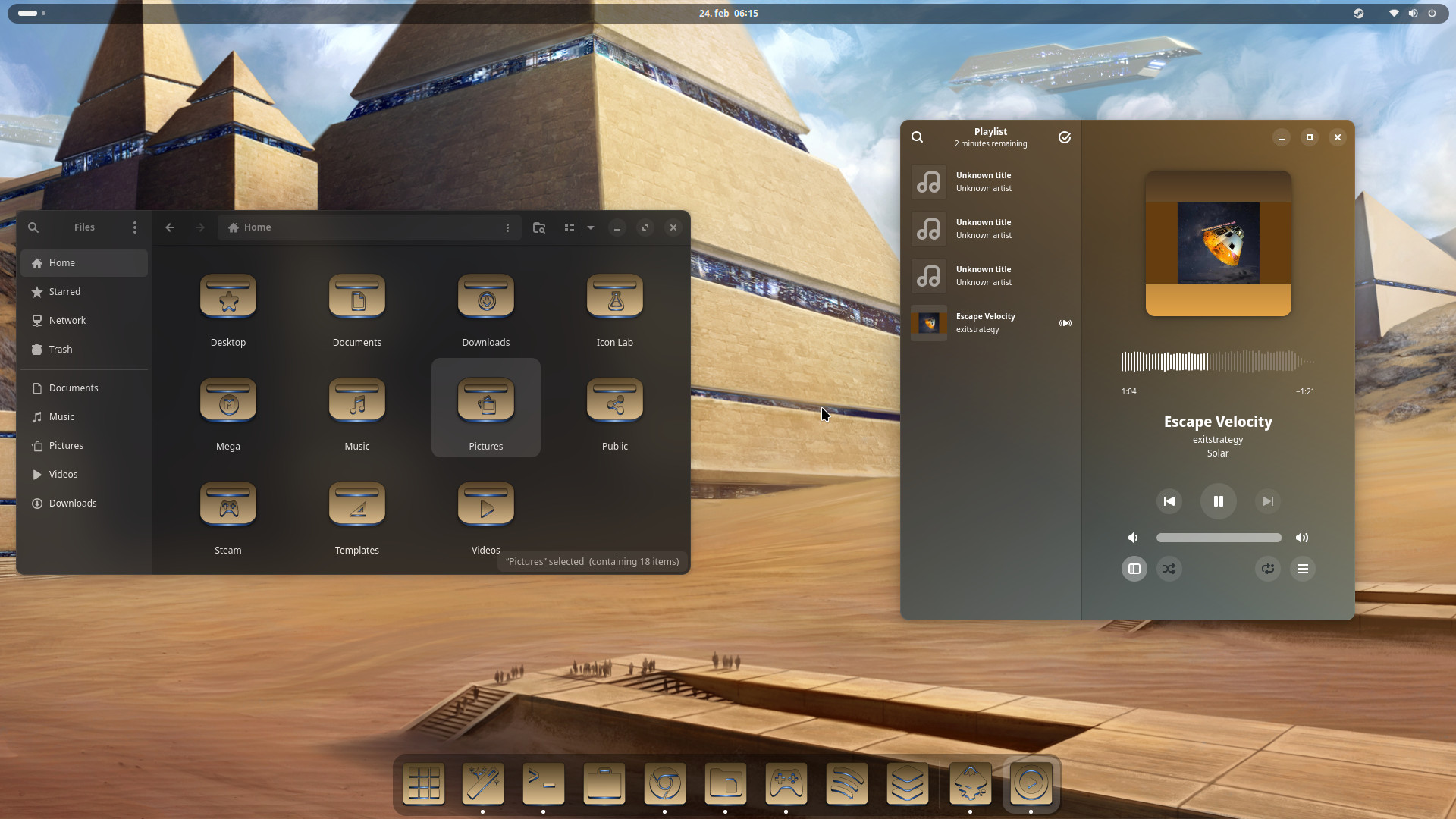Select Starred in the Files sidebar
Viewport: 1456px width, 819px height.
64,292
